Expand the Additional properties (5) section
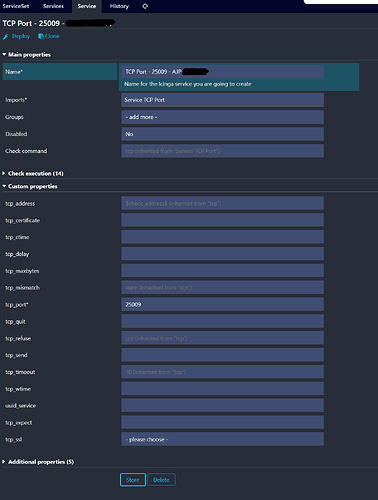 coord(38,462)
